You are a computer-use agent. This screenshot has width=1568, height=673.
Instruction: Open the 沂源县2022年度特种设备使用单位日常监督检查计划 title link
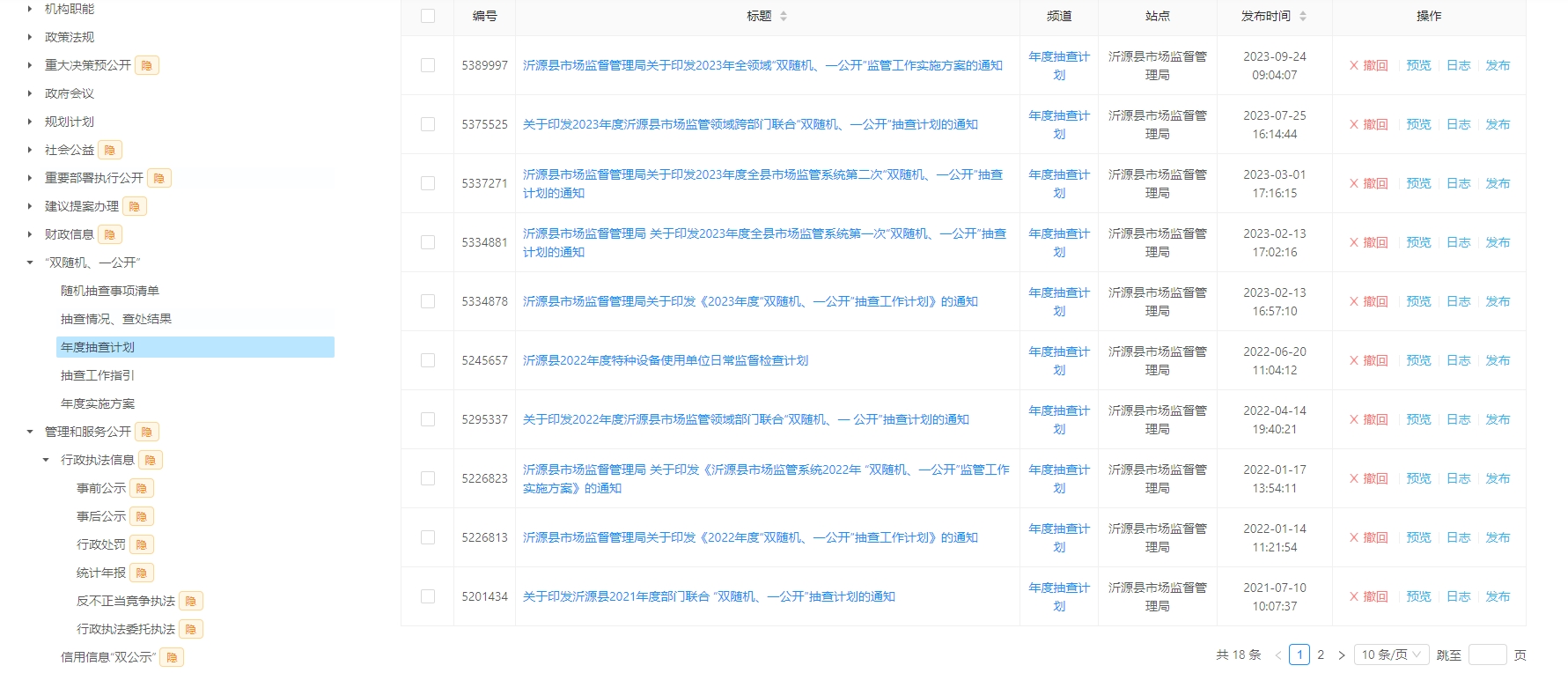[666, 360]
